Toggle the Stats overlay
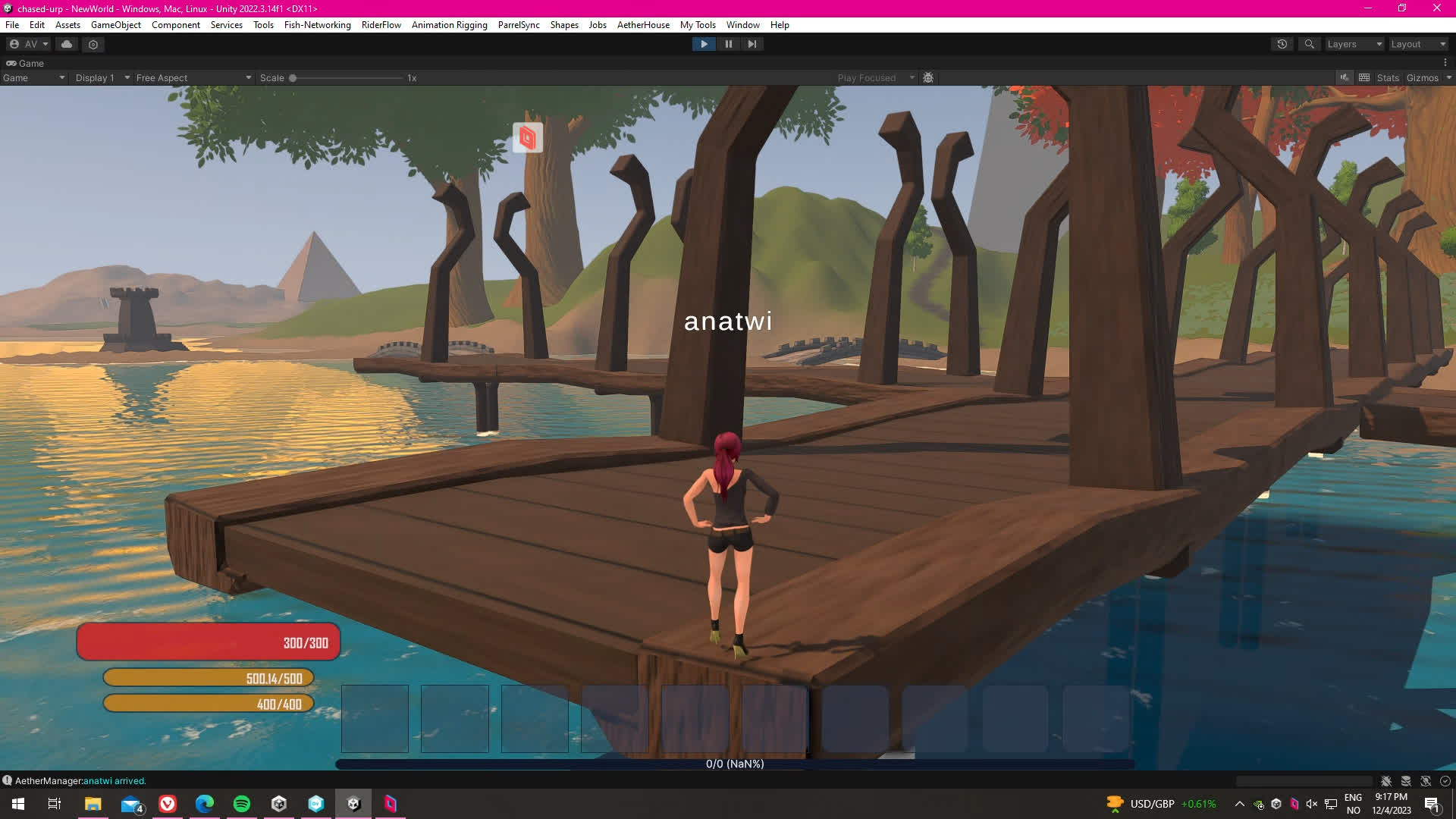The width and height of the screenshot is (1456, 819). [1388, 77]
